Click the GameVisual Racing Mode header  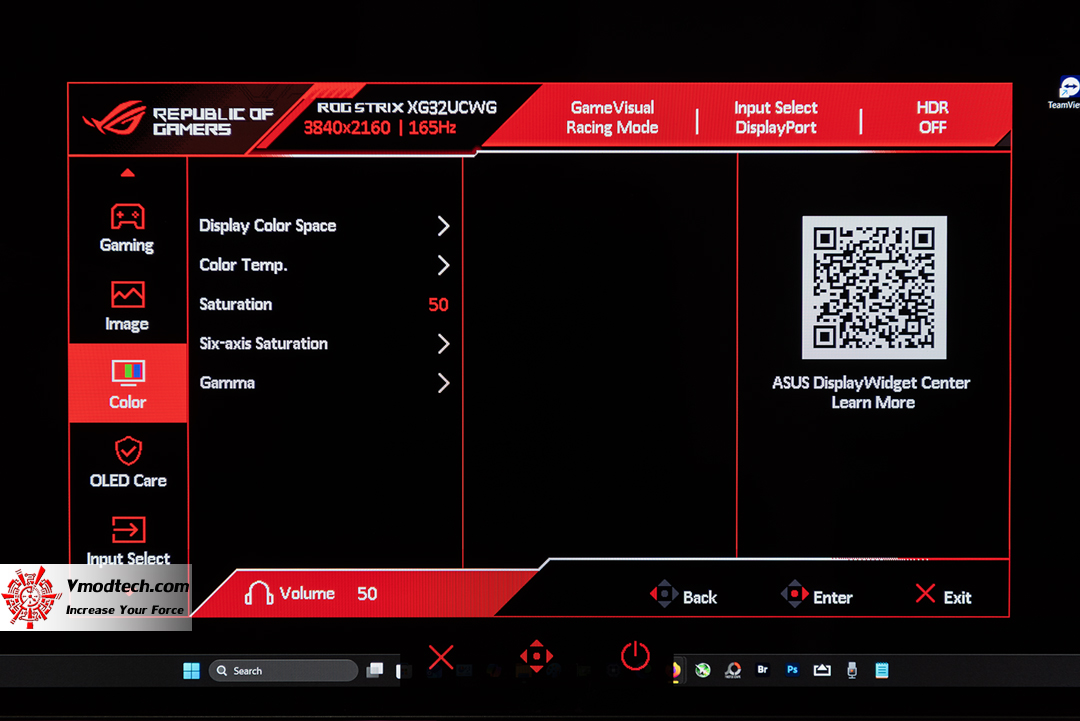pos(612,117)
